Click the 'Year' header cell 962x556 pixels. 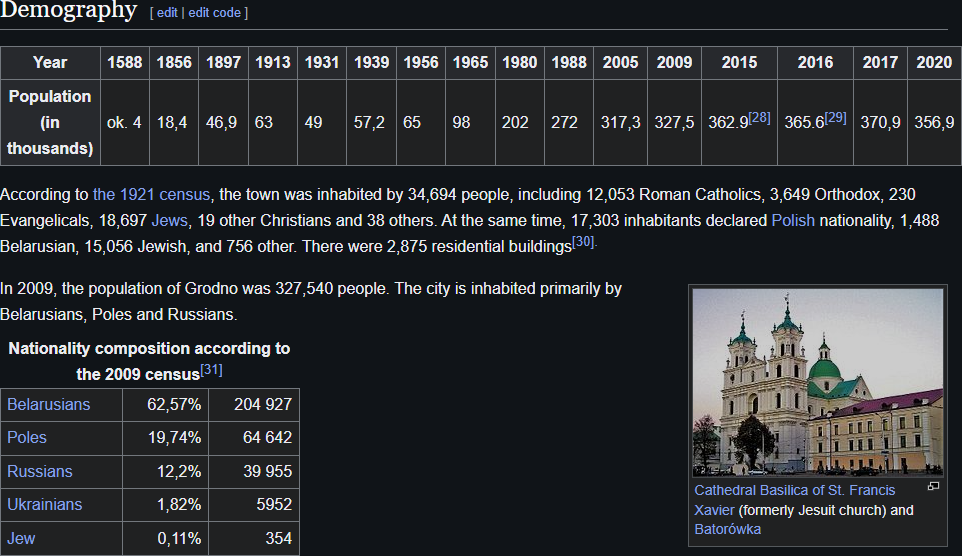[50, 63]
